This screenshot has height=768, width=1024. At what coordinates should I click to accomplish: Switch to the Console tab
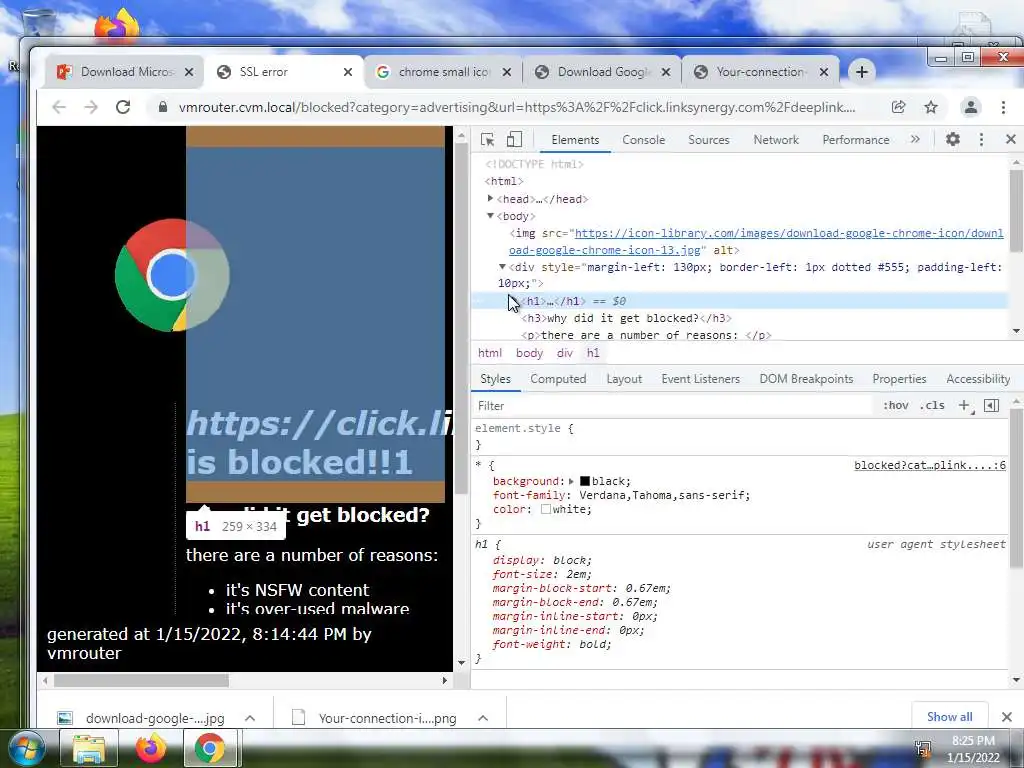(x=643, y=140)
